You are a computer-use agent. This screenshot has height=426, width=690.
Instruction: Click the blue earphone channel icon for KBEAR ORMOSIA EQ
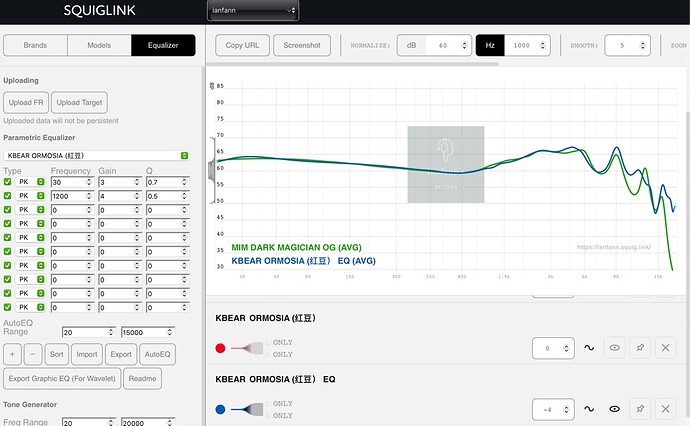point(247,409)
